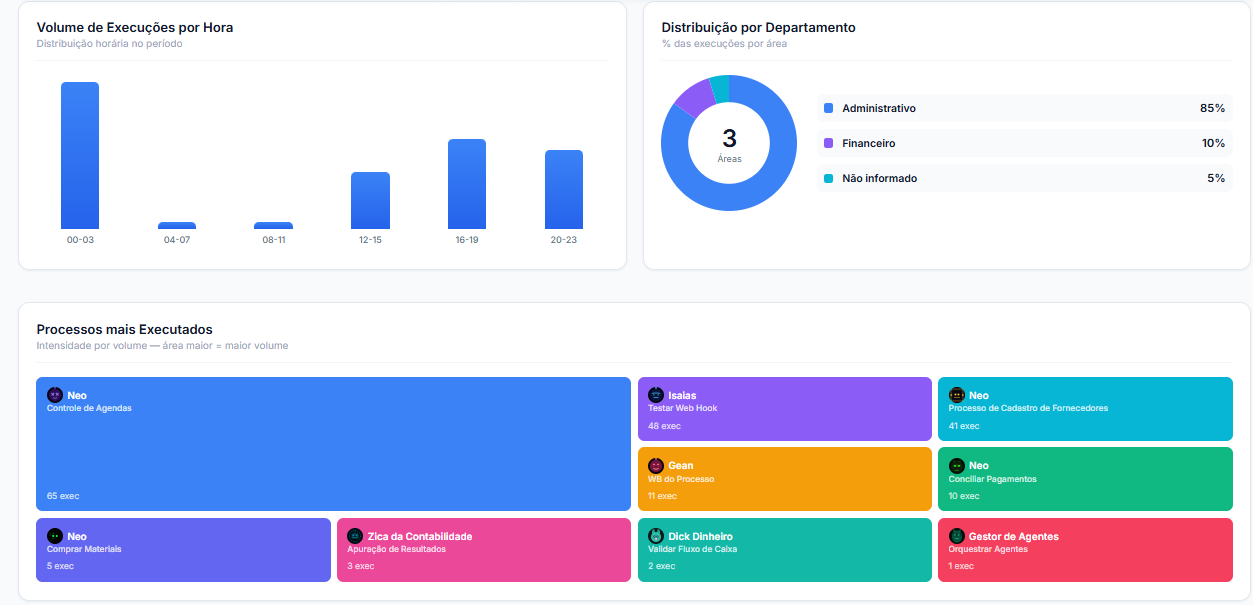Click the blue Administrativo legend swatch
Viewport: 1253px width, 605px height.
coord(828,108)
